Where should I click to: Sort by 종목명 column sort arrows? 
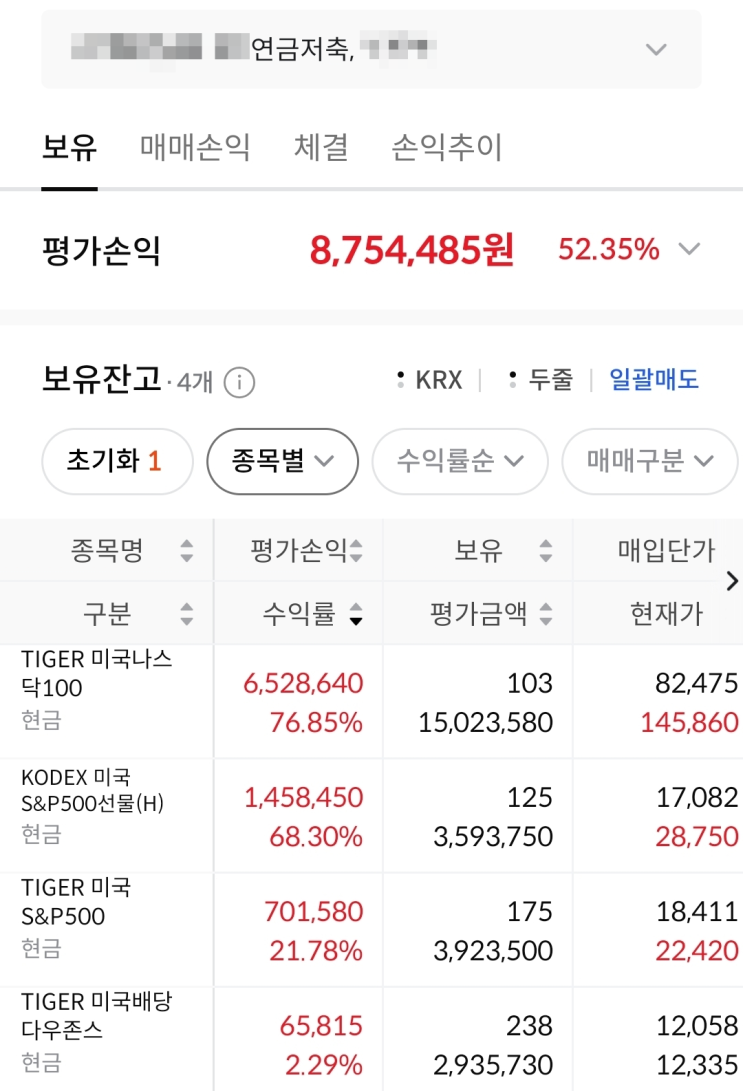tap(186, 550)
